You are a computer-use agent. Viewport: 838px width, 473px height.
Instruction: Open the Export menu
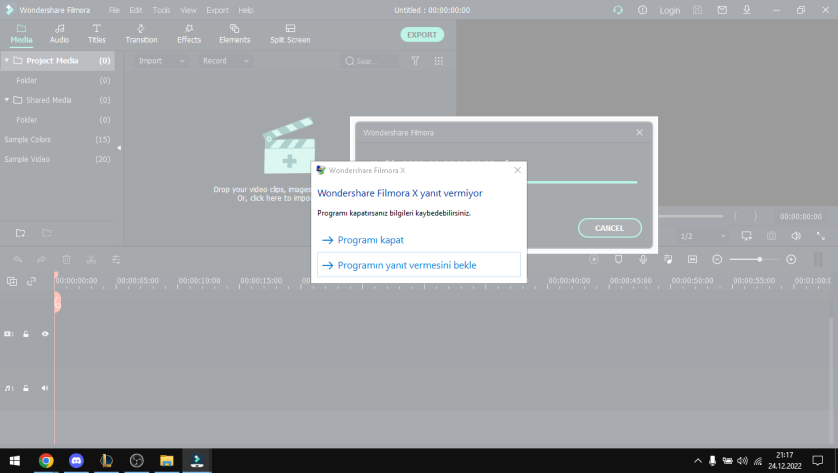pyautogui.click(x=218, y=10)
